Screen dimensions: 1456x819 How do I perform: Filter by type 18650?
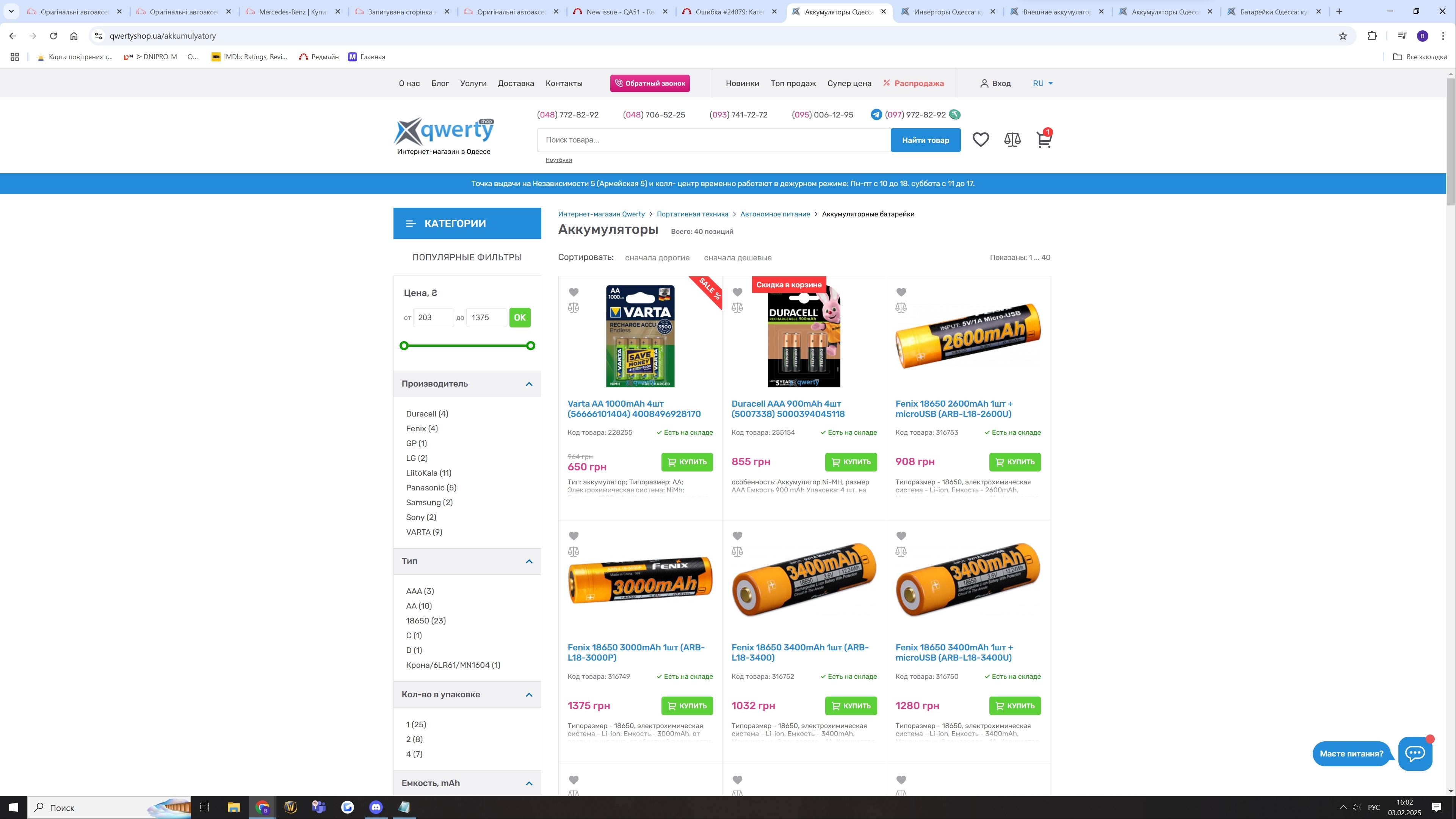(425, 621)
